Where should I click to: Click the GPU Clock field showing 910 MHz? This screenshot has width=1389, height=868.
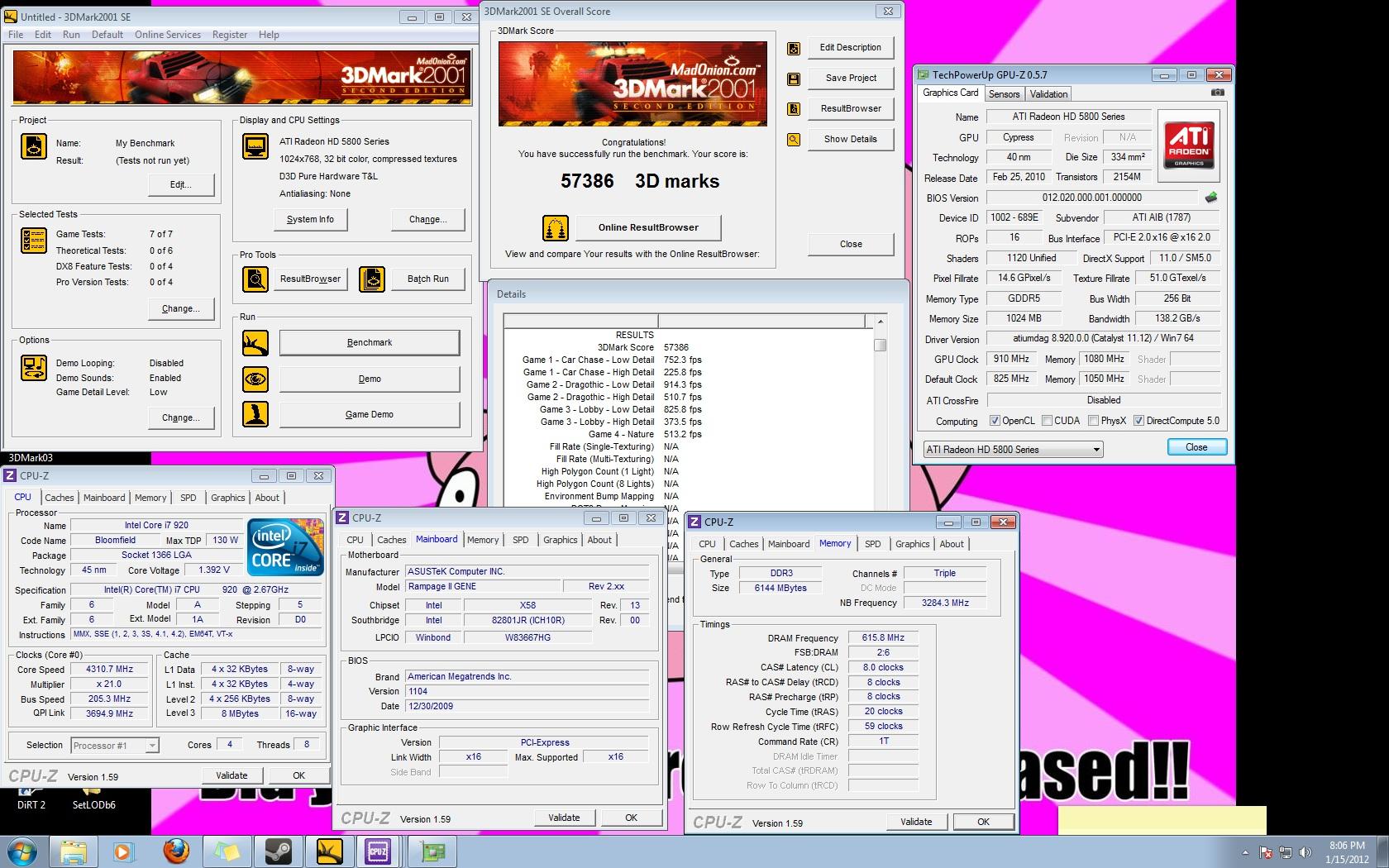click(x=1011, y=360)
